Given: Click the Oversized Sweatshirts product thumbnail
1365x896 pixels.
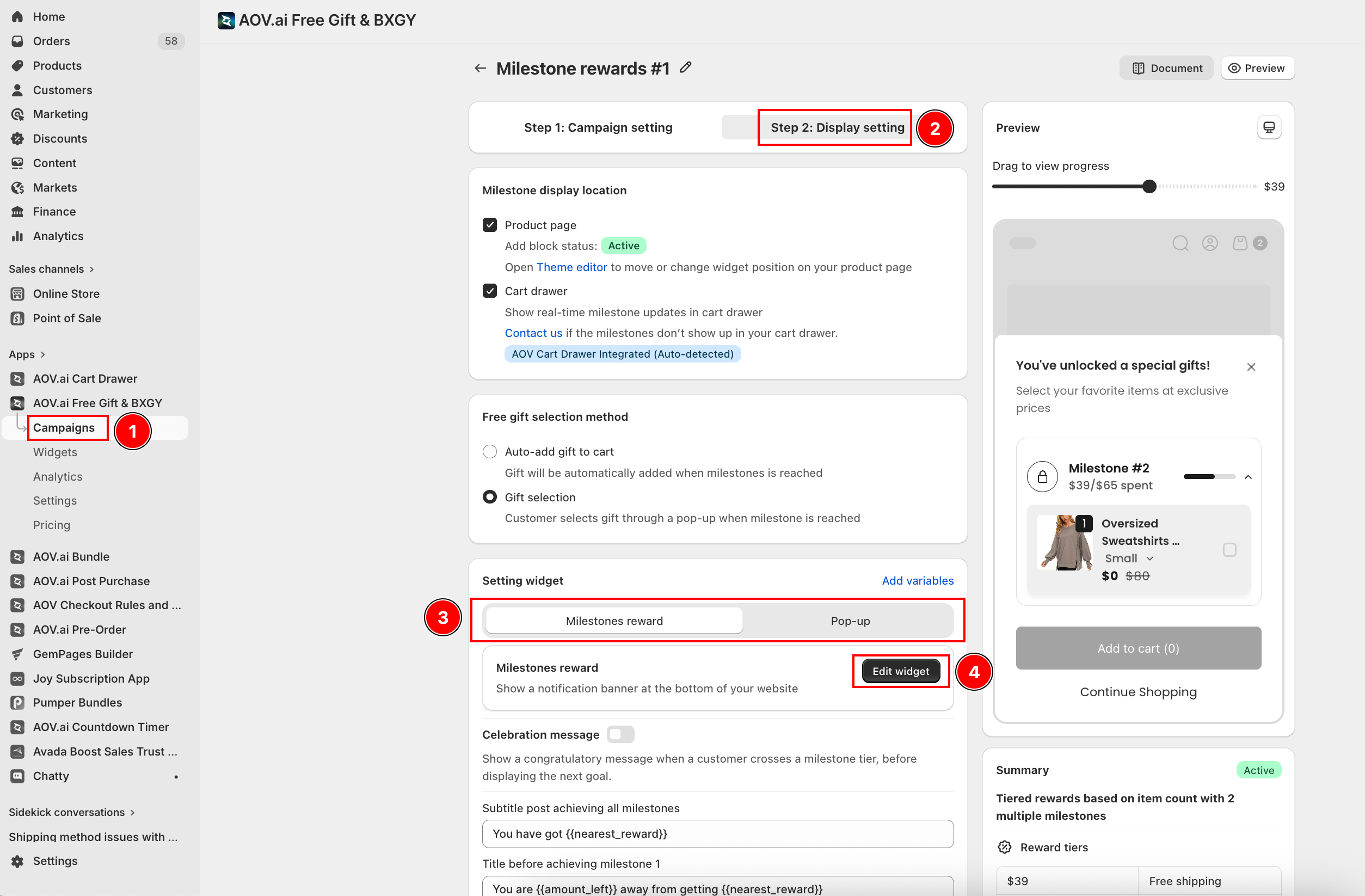Looking at the screenshot, I should coord(1066,542).
